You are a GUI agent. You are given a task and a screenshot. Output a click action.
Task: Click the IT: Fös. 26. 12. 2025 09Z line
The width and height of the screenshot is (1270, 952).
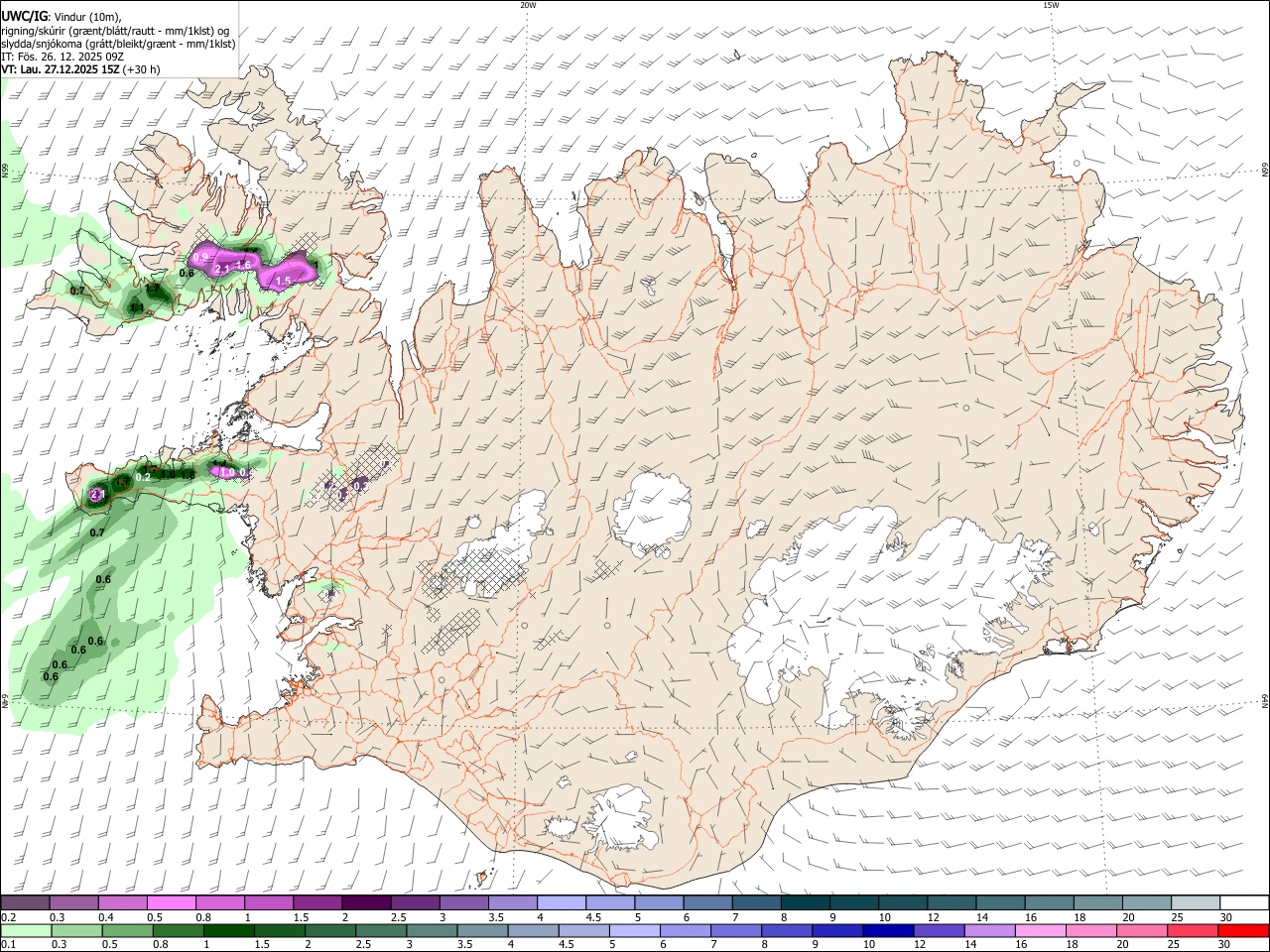(63, 57)
